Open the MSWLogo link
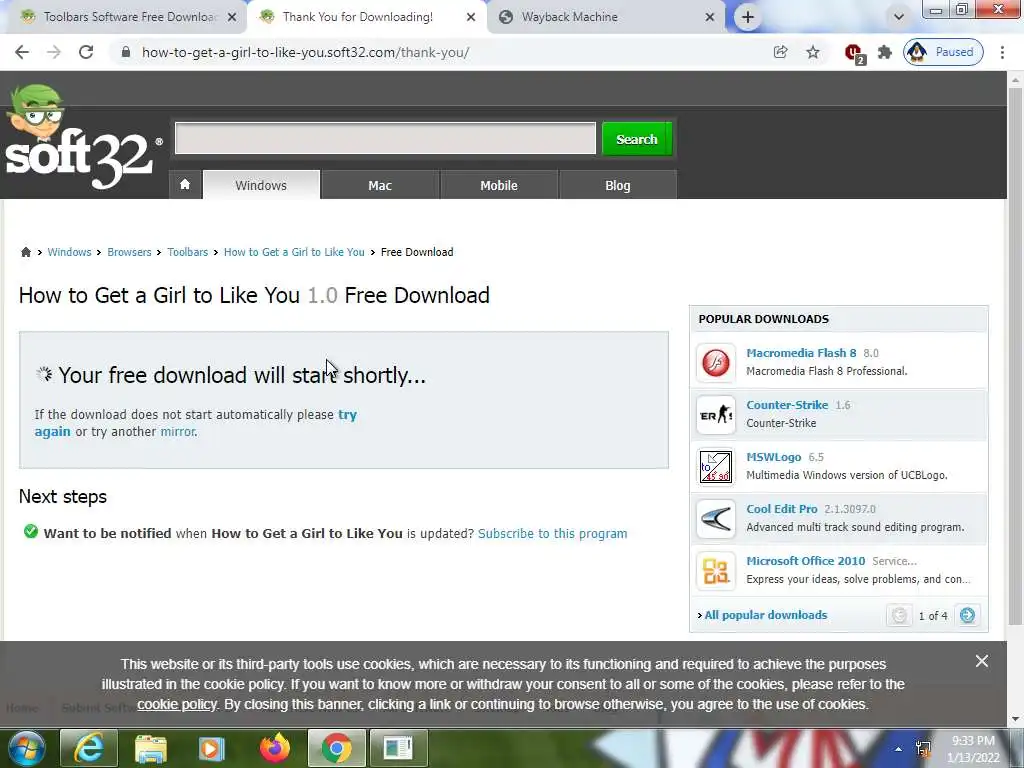The height and width of the screenshot is (768, 1024). point(773,457)
